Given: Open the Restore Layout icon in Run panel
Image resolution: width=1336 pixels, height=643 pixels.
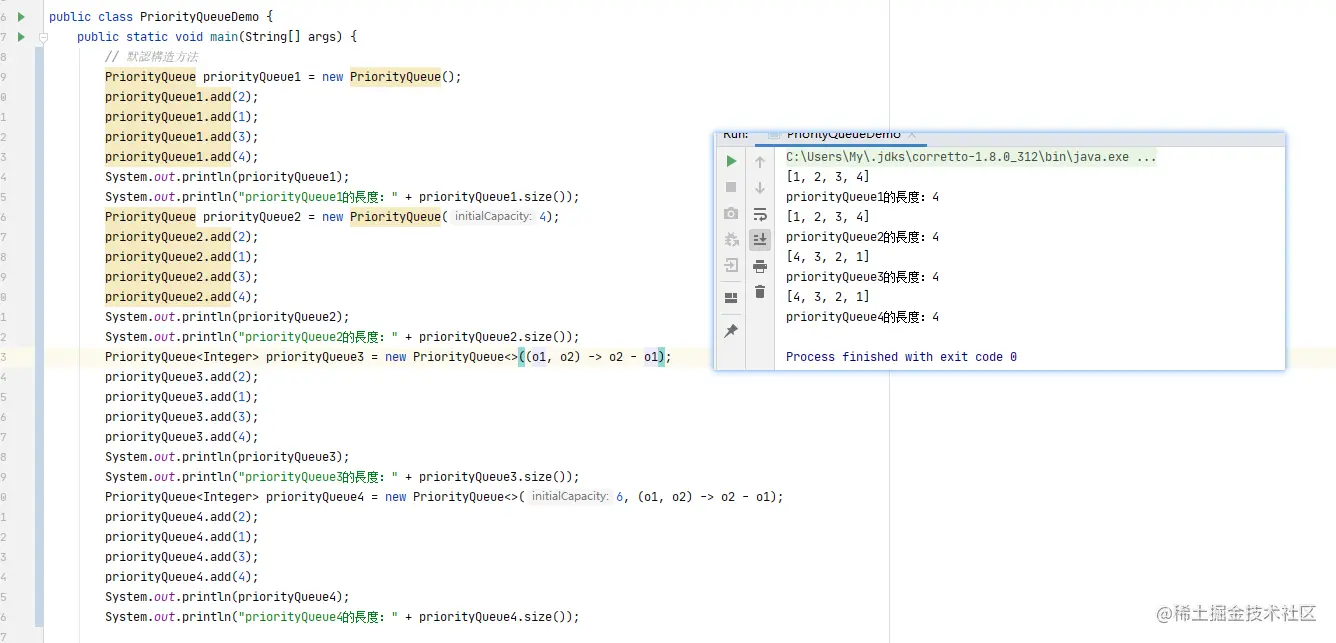Looking at the screenshot, I should coord(731,297).
